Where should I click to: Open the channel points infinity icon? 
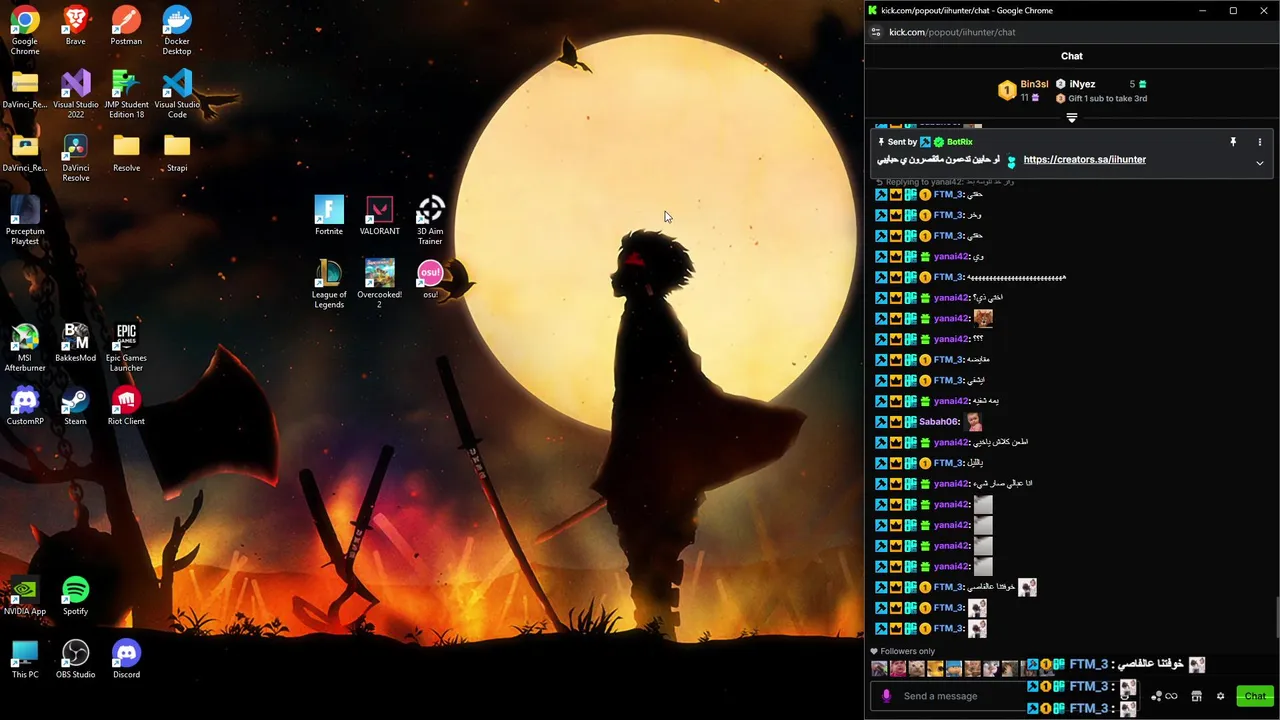point(1171,696)
